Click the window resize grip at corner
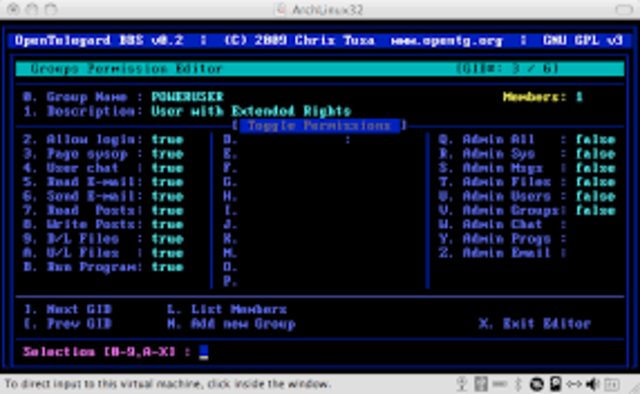The image size is (640, 394). pos(635,389)
